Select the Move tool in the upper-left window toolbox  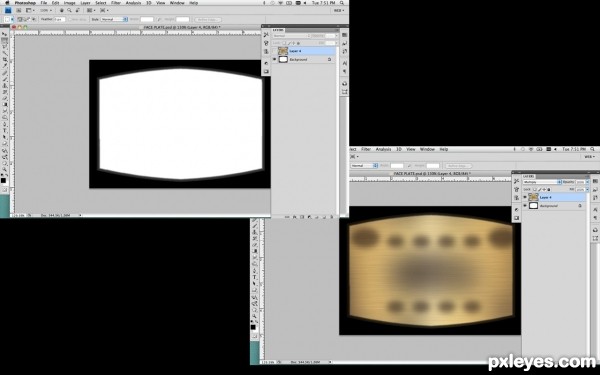pos(5,34)
